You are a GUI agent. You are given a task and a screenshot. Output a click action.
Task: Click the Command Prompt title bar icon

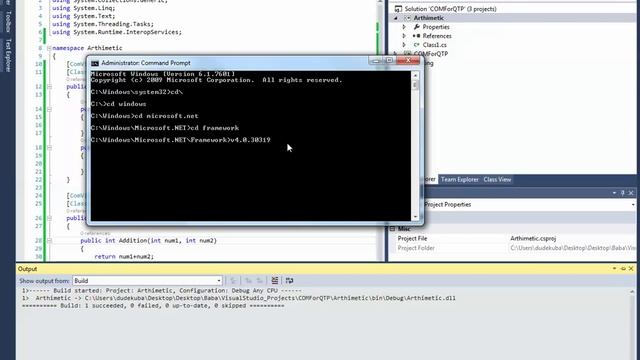(95, 63)
